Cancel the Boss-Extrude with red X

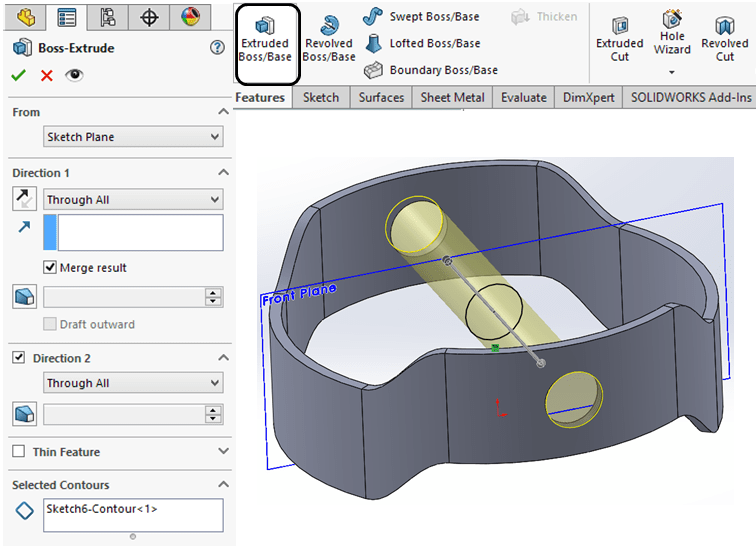click(x=46, y=75)
